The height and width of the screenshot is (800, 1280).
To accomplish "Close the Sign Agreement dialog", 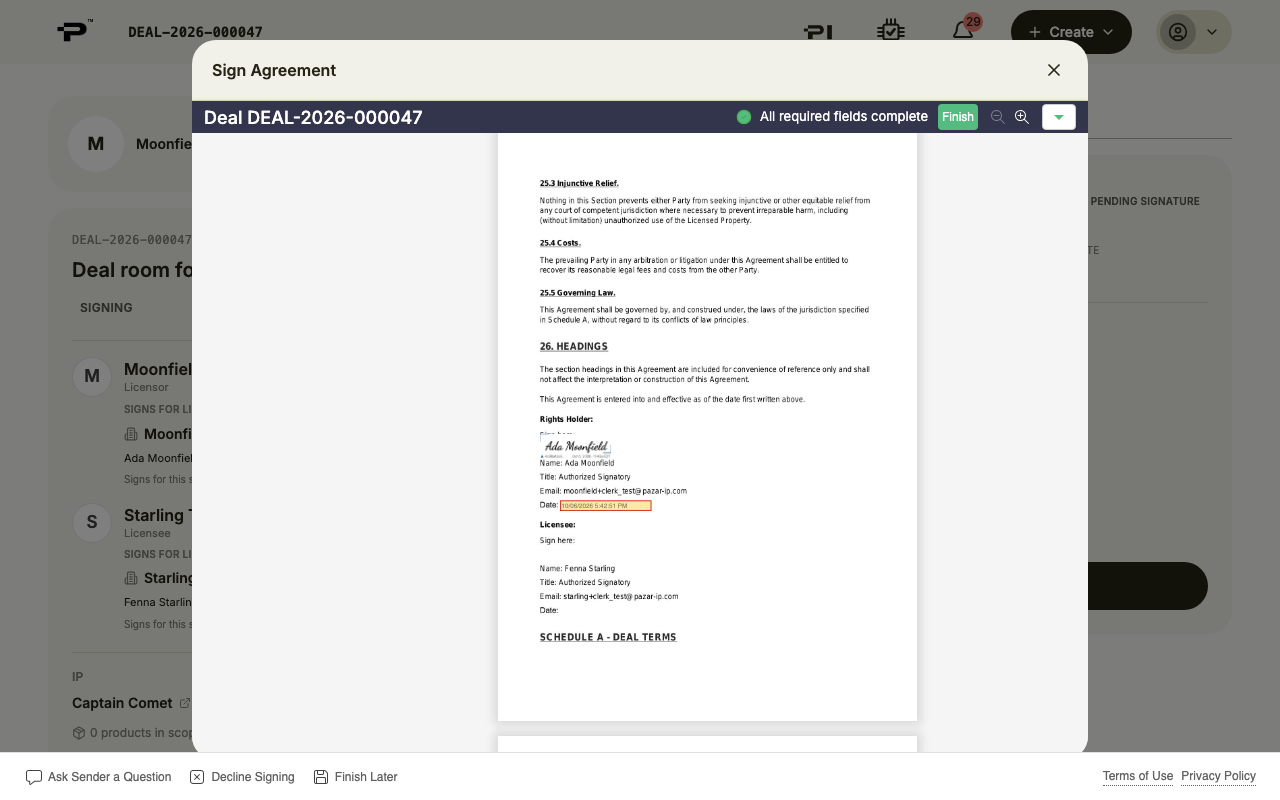I will click(1053, 70).
